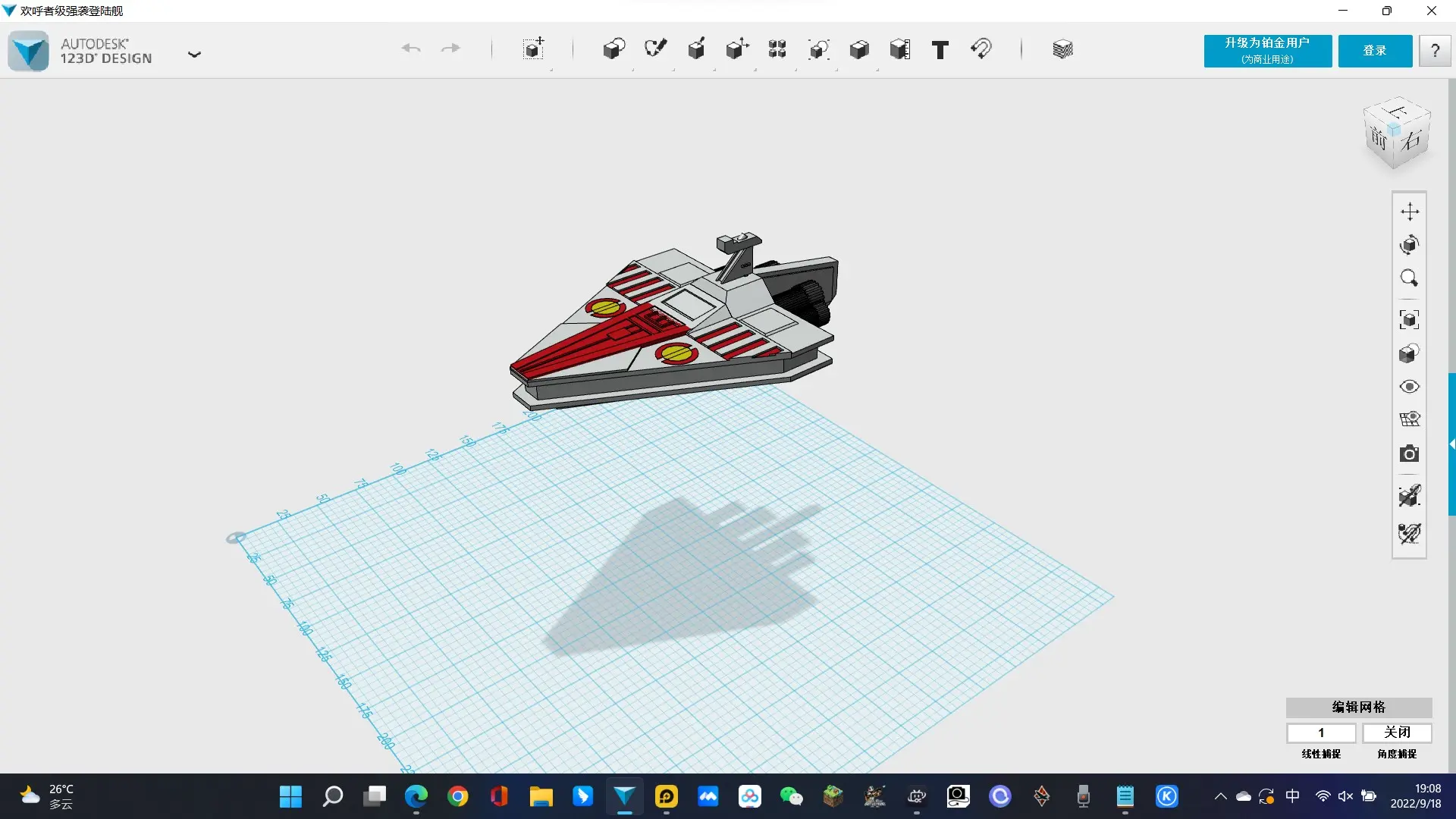Toggle perspective/orthographic view cube icon
The height and width of the screenshot is (819, 1456).
tap(1410, 353)
